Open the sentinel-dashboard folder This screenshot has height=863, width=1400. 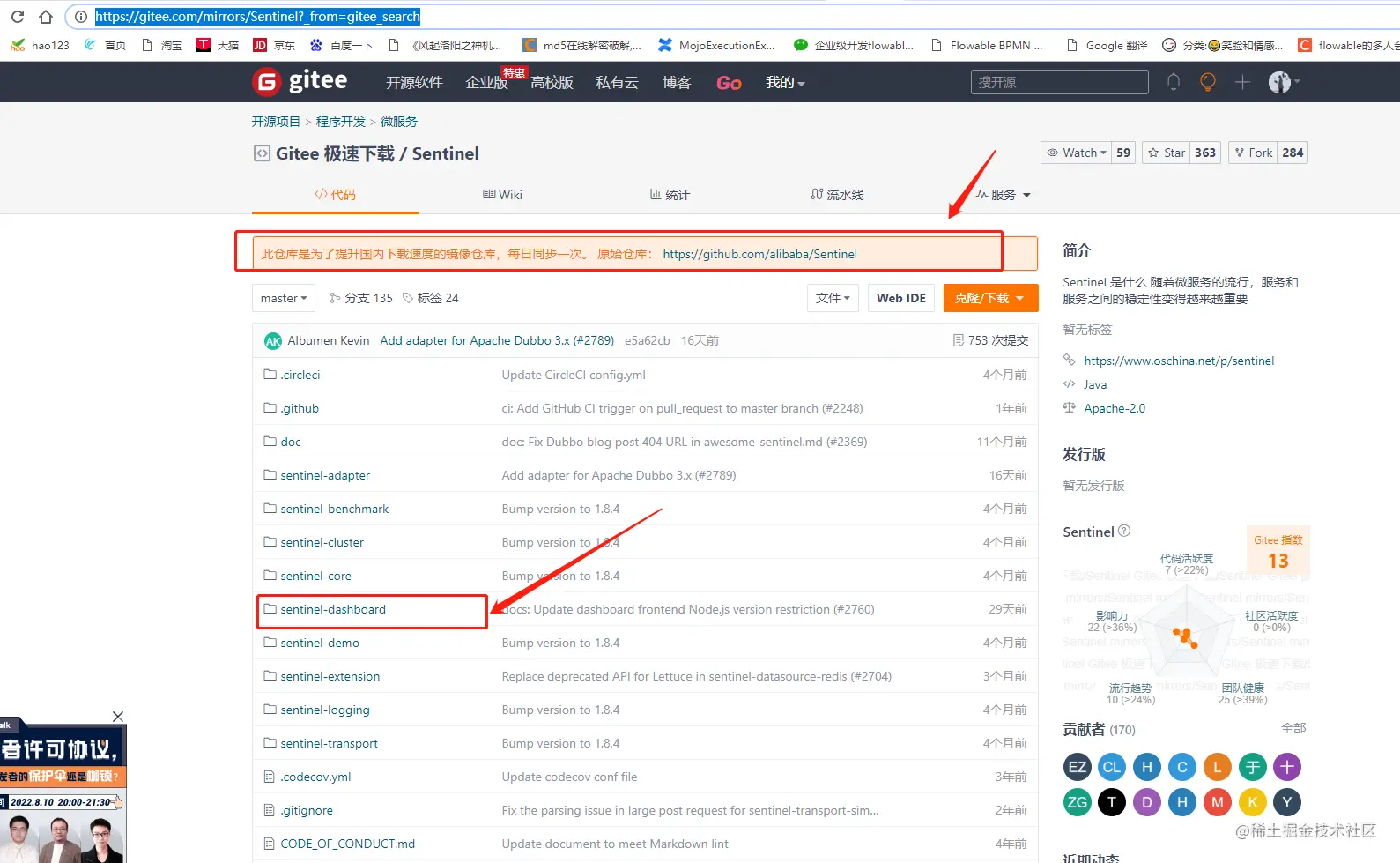(333, 609)
